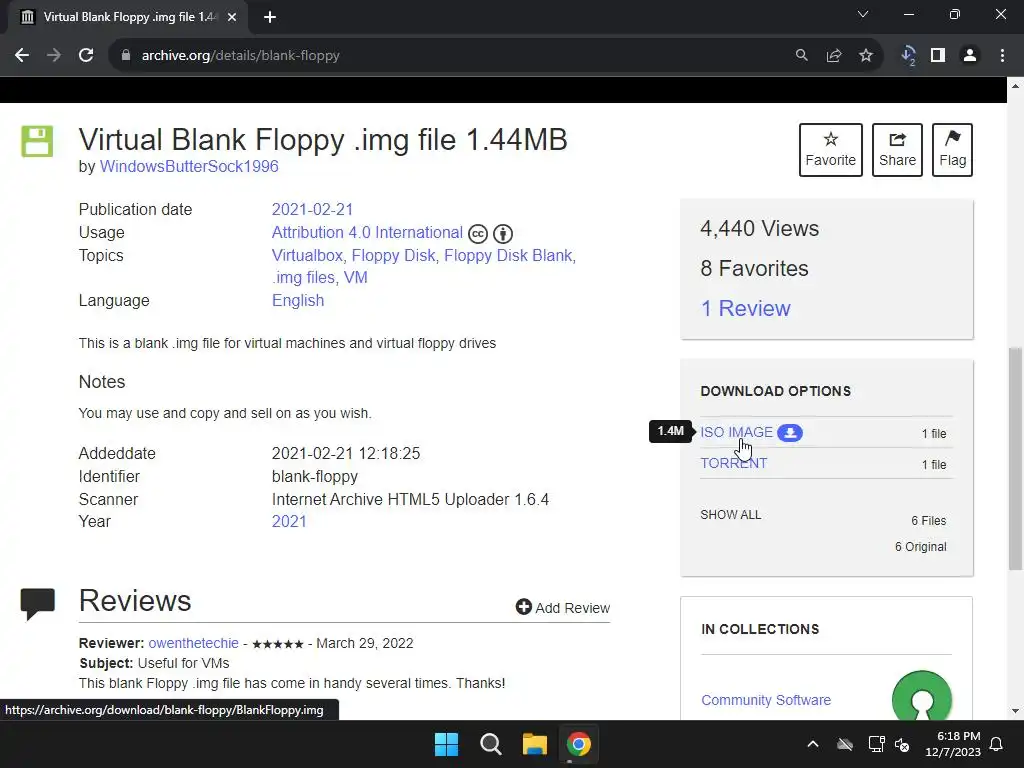Click the Reviews speech bubble icon

(38, 603)
